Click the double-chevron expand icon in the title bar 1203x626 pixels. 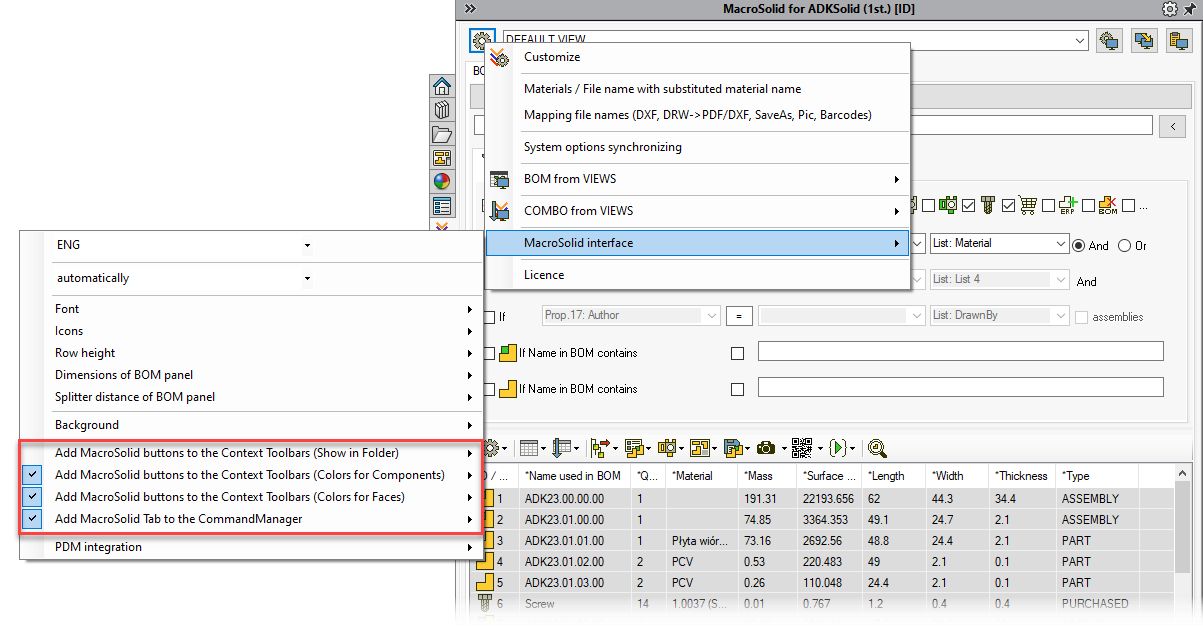[x=470, y=9]
